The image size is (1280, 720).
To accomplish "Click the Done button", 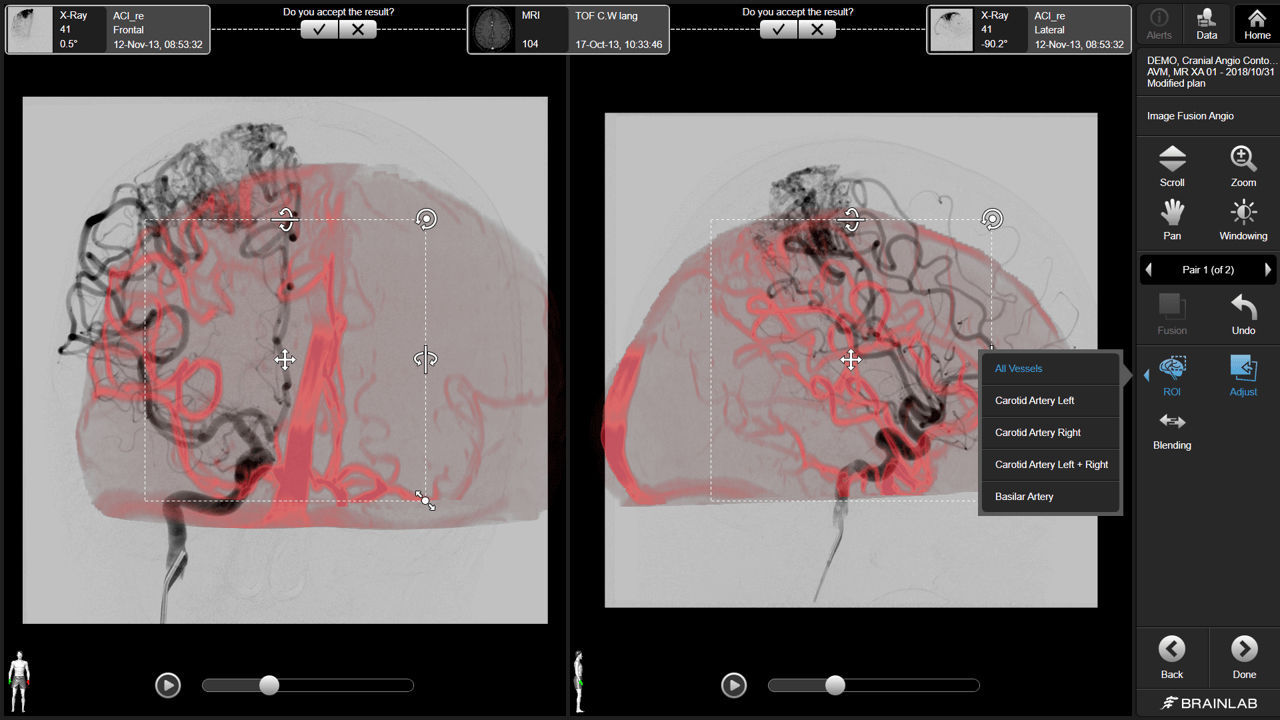I will [x=1243, y=657].
